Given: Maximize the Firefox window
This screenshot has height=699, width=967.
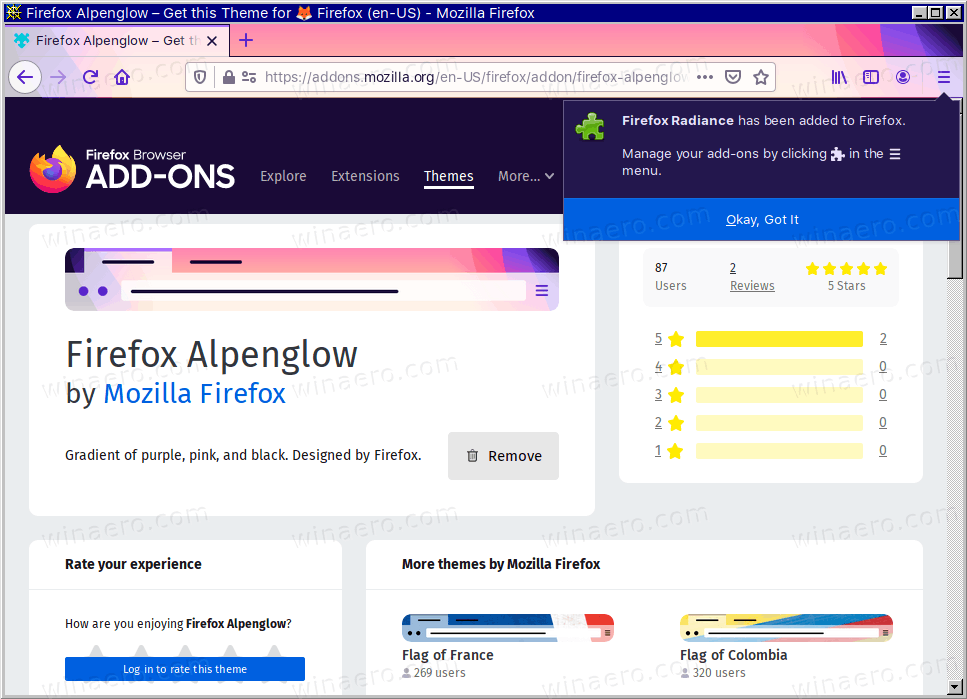Looking at the screenshot, I should pos(935,12).
